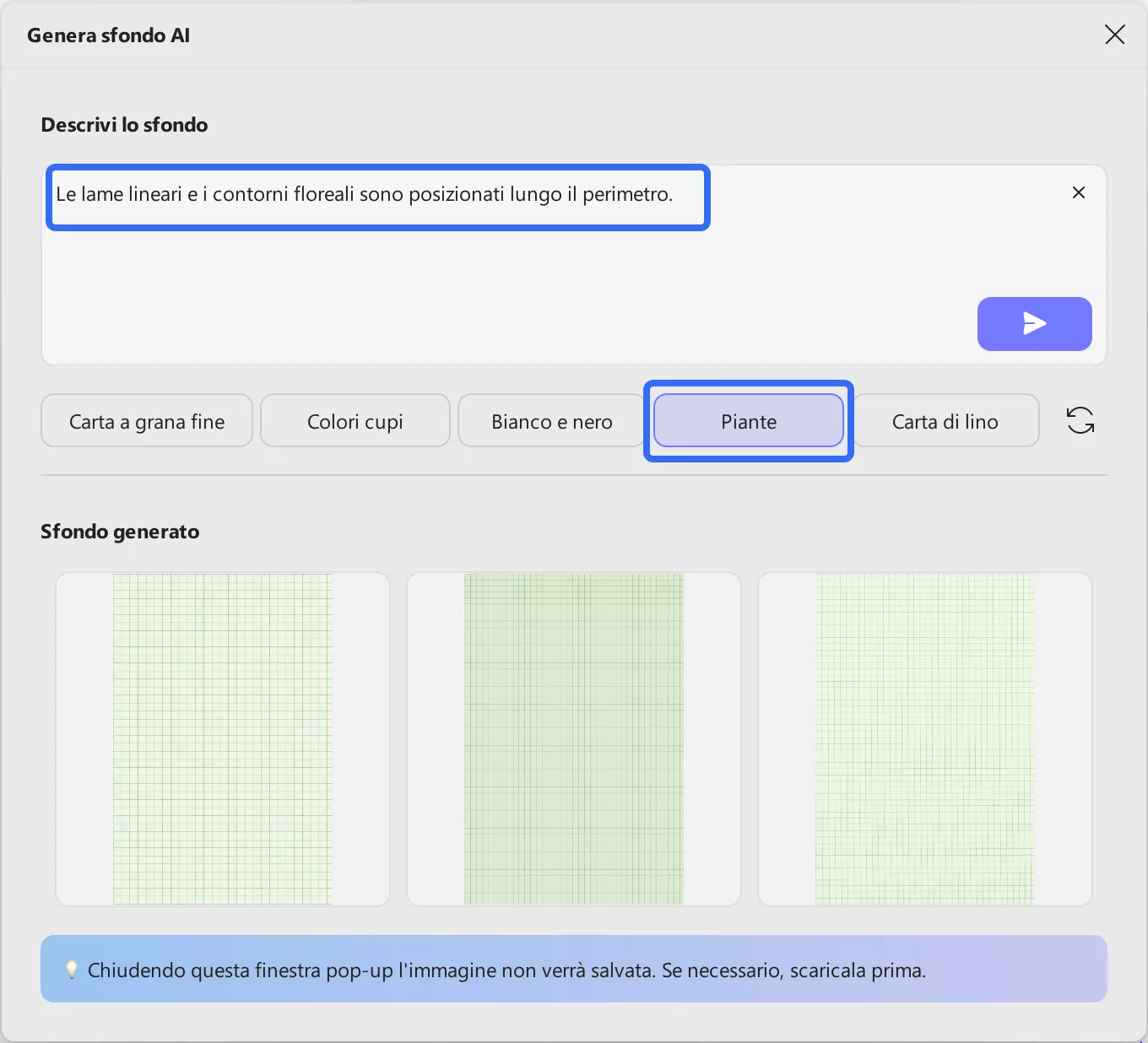
Task: Select the darker green middle background
Action: 573,738
